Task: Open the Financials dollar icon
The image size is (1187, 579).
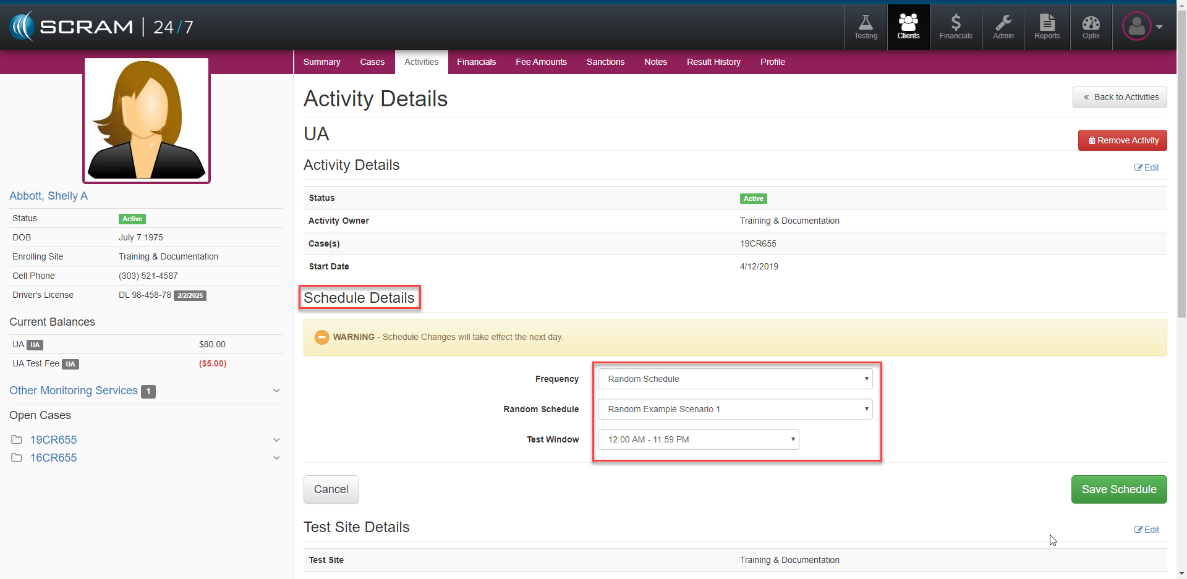Action: 955,26
